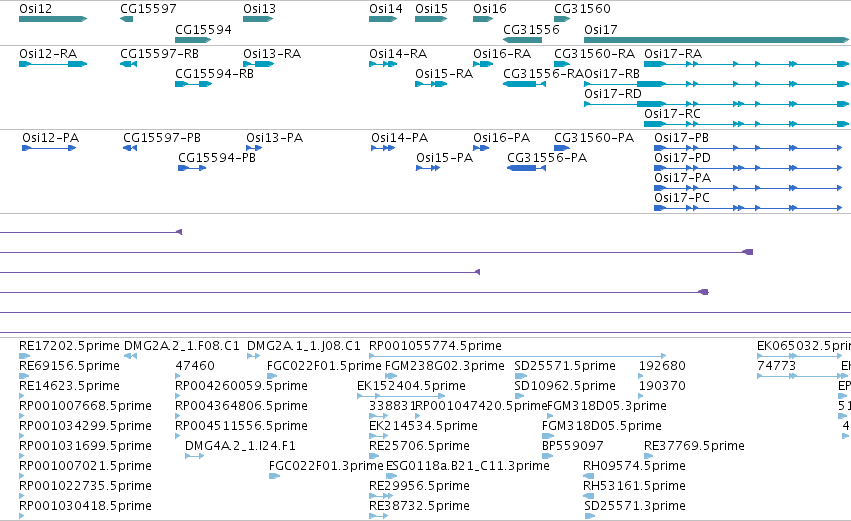This screenshot has width=851, height=521.
Task: Select the 47460 feature
Action: tap(178, 376)
